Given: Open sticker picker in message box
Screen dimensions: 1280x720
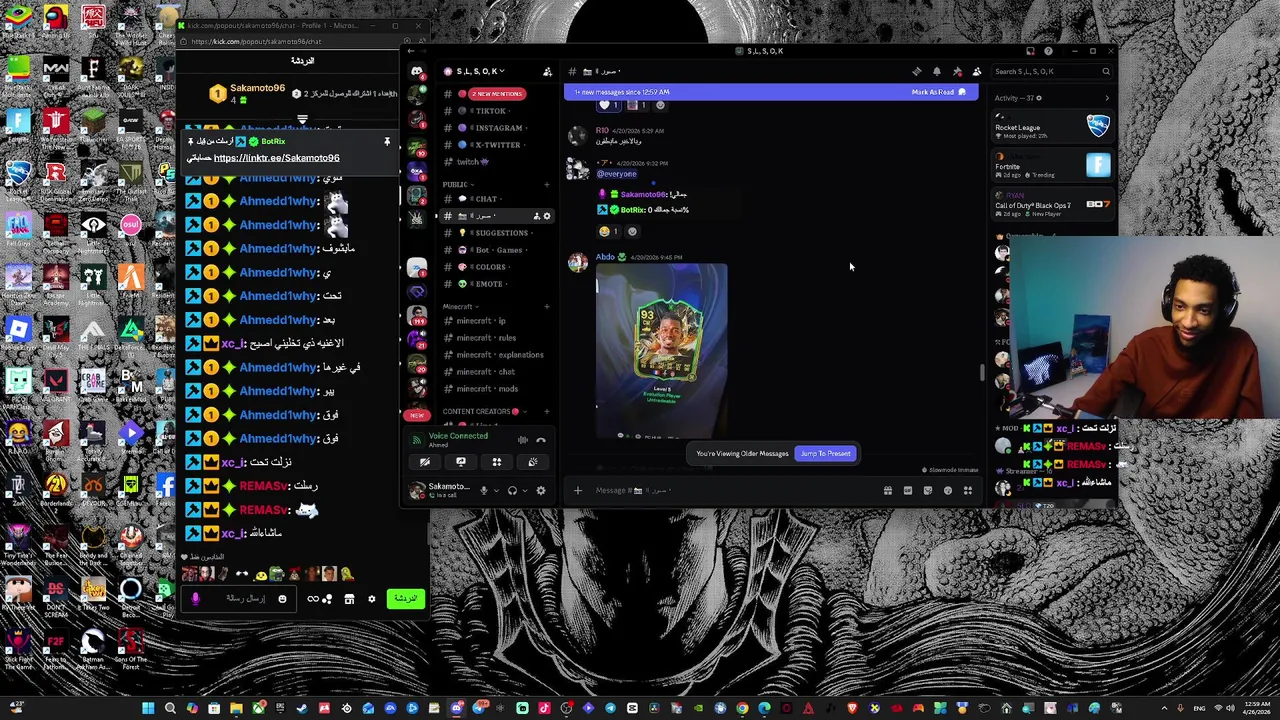Looking at the screenshot, I should coord(927,490).
